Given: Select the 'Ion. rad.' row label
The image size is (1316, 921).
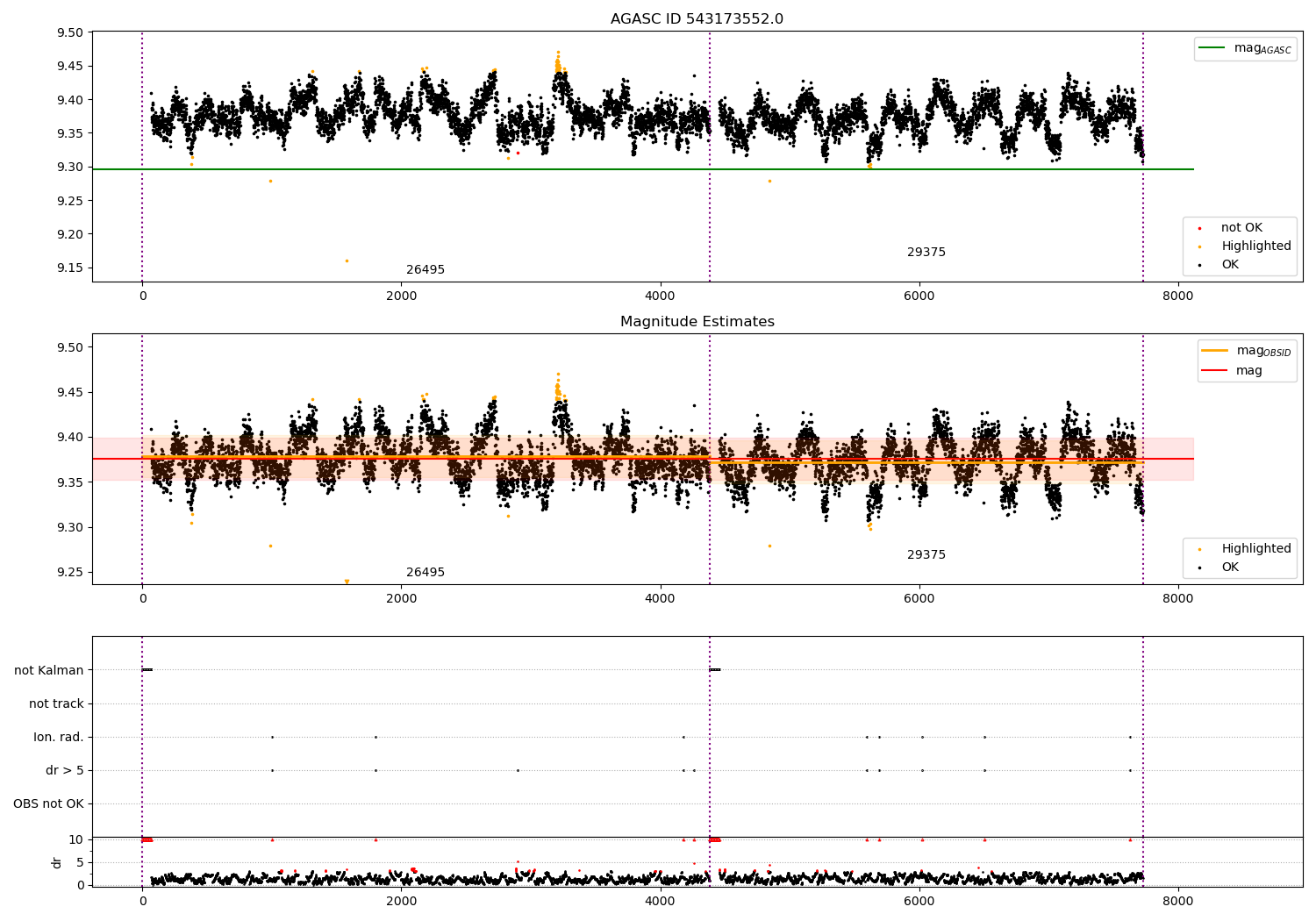Looking at the screenshot, I should coord(59,737).
